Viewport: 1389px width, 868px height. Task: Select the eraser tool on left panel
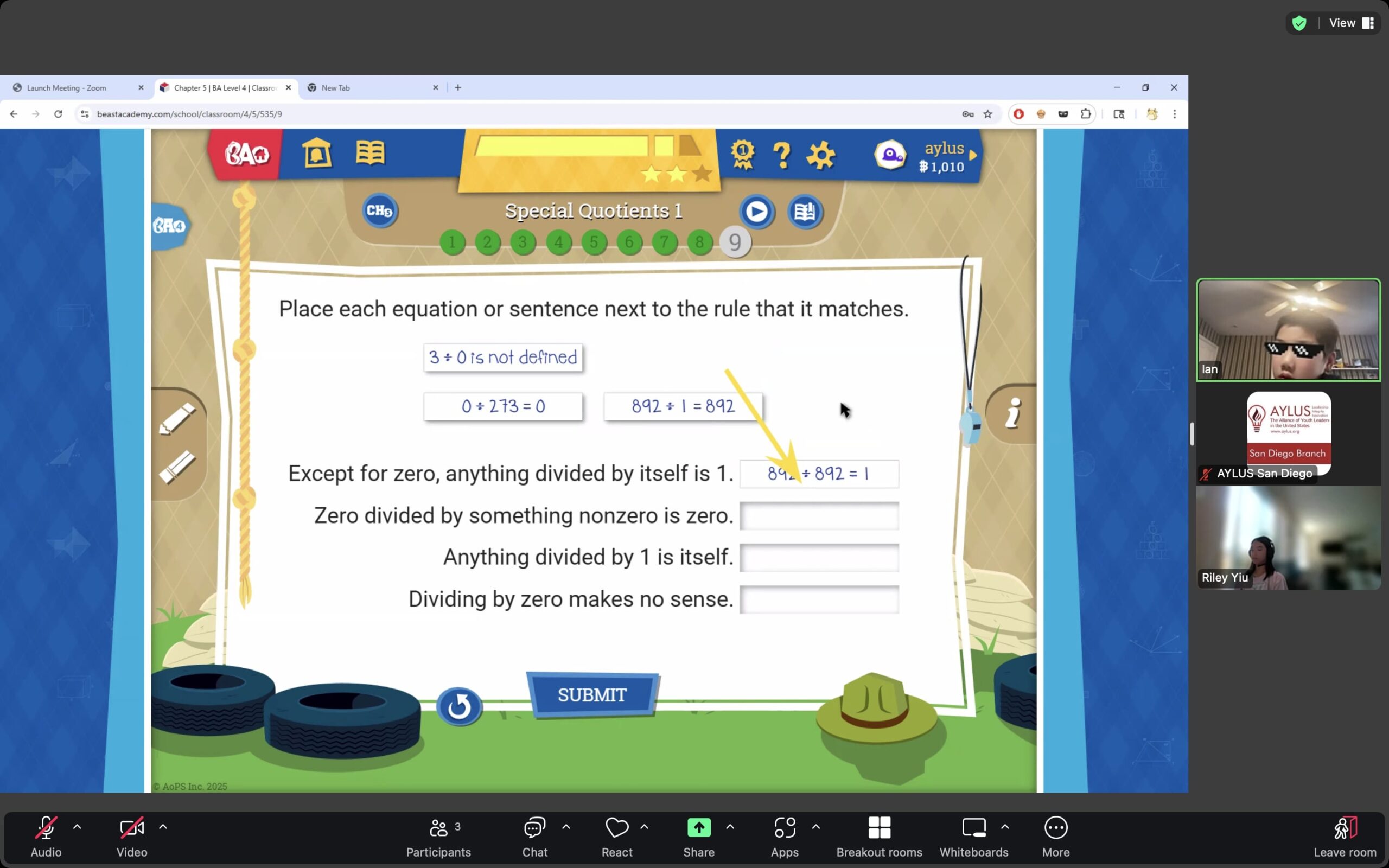pyautogui.click(x=177, y=467)
